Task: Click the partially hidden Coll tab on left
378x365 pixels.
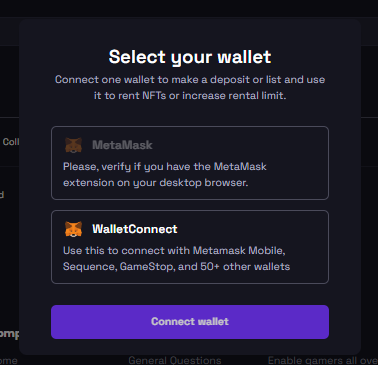Action: tap(10, 142)
